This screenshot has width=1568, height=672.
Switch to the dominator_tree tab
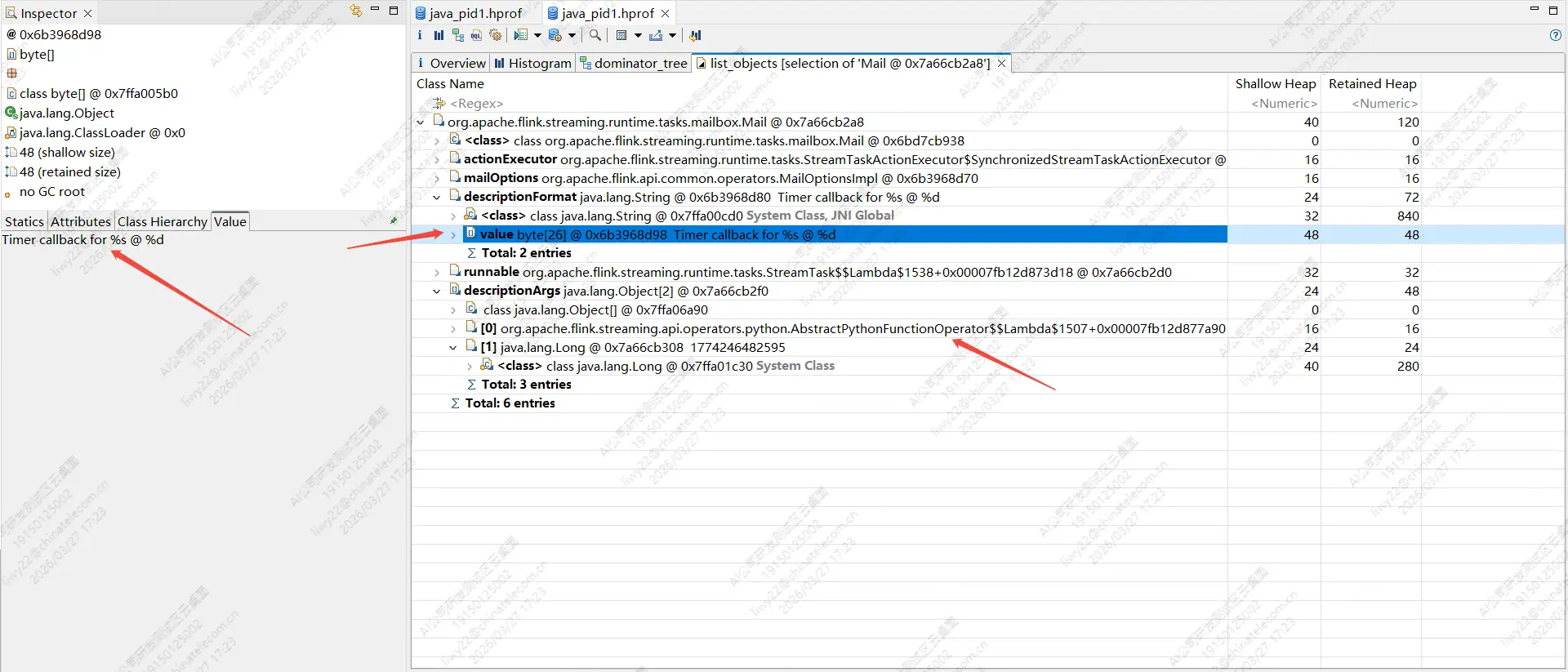tap(634, 63)
